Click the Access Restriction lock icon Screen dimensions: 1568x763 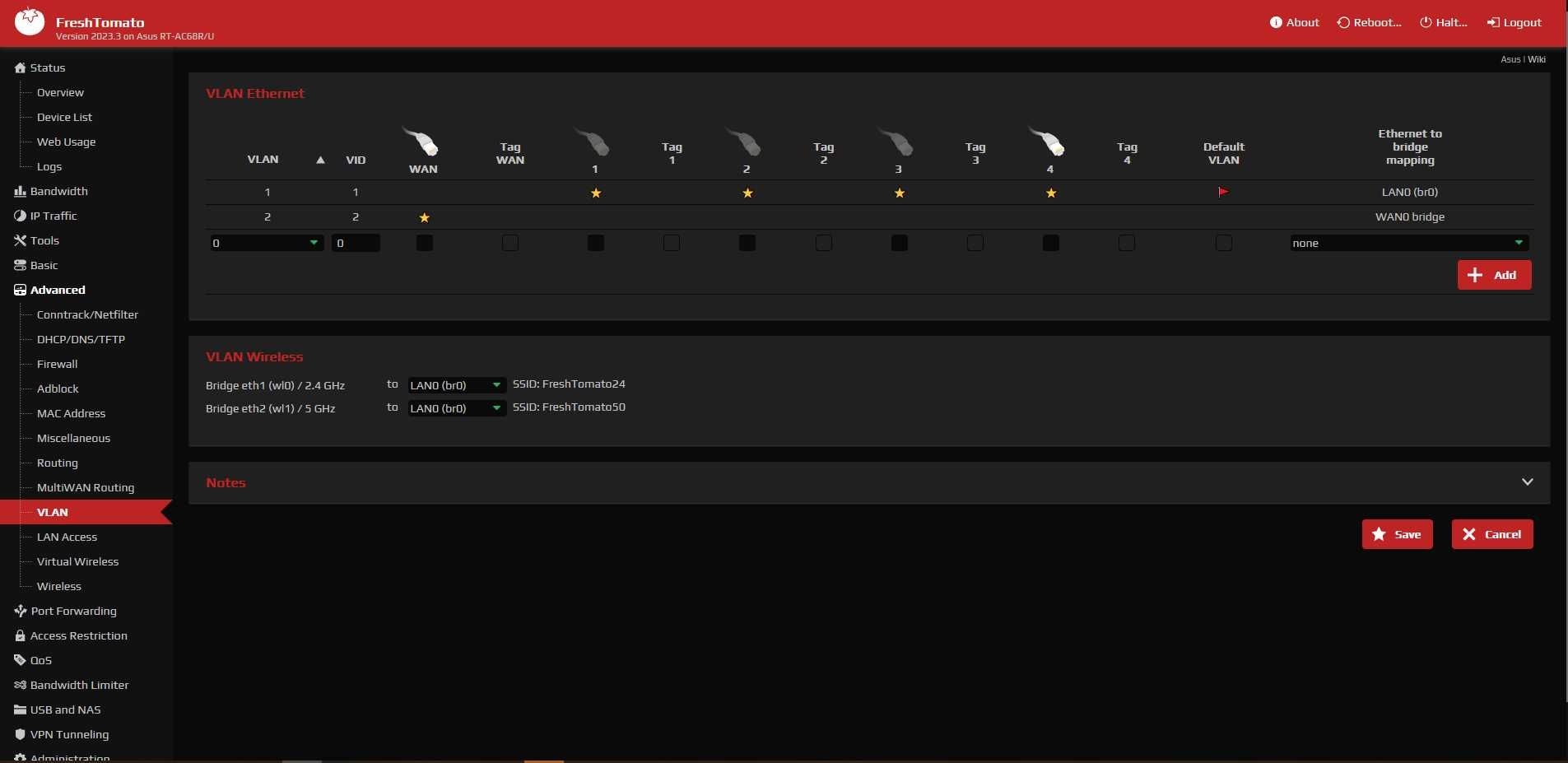(x=21, y=635)
